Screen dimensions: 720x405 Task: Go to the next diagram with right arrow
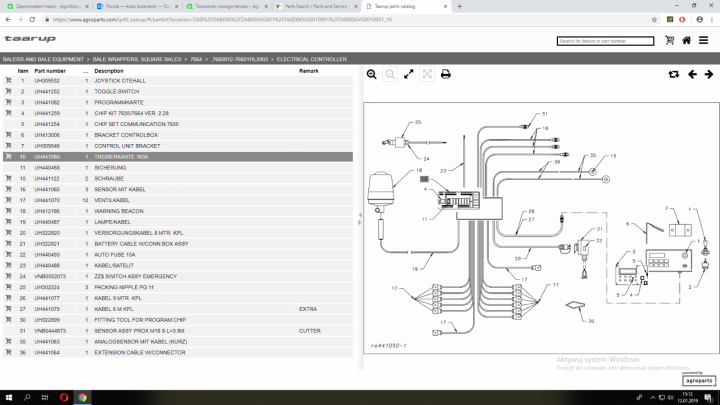point(707,74)
